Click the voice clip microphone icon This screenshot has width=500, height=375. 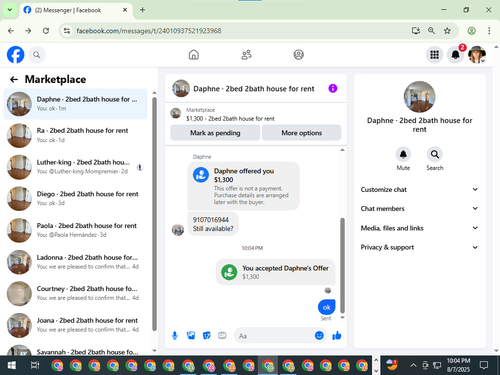click(175, 335)
